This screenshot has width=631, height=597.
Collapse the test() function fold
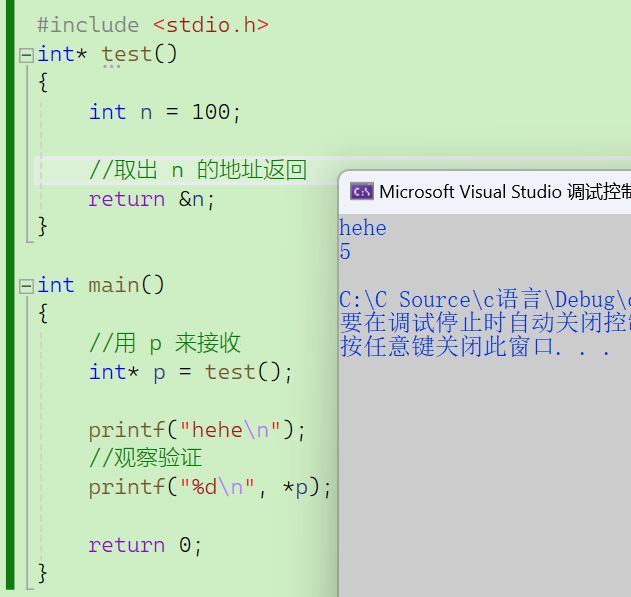point(26,56)
